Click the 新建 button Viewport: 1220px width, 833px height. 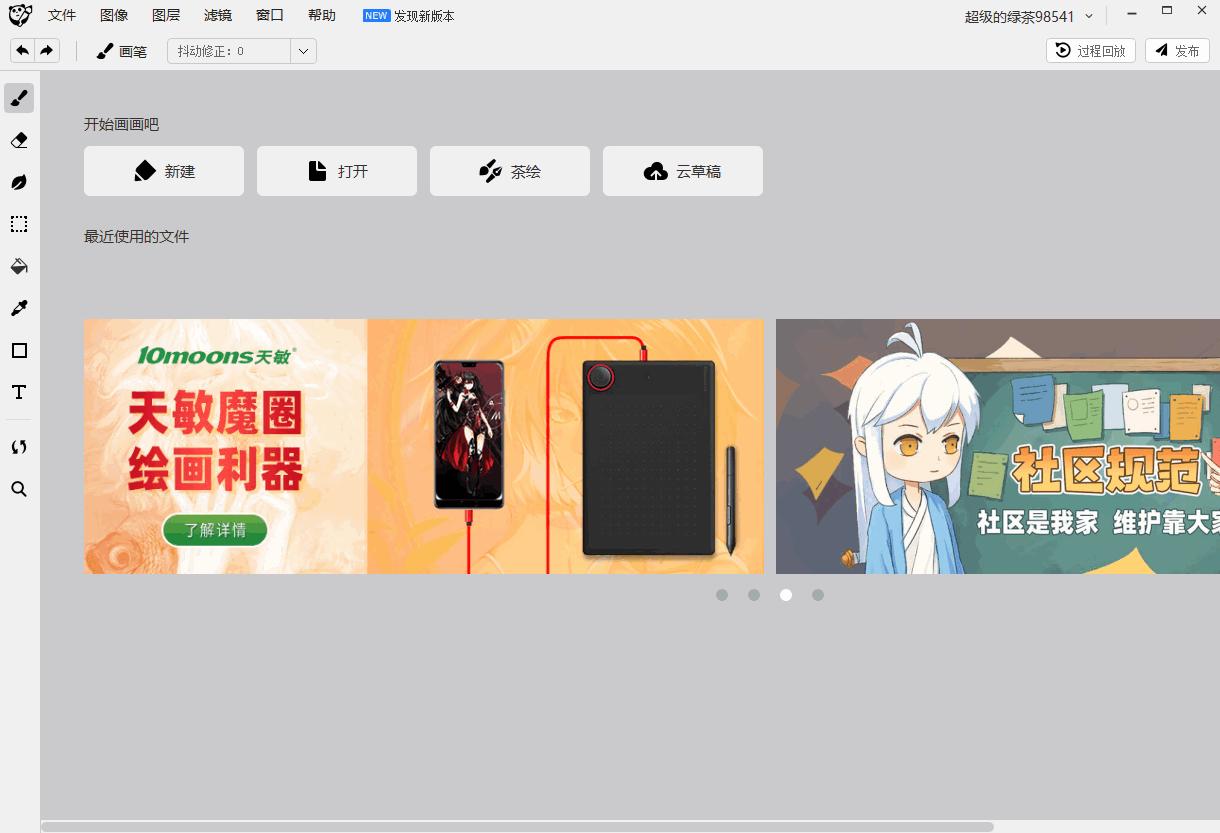[x=164, y=171]
